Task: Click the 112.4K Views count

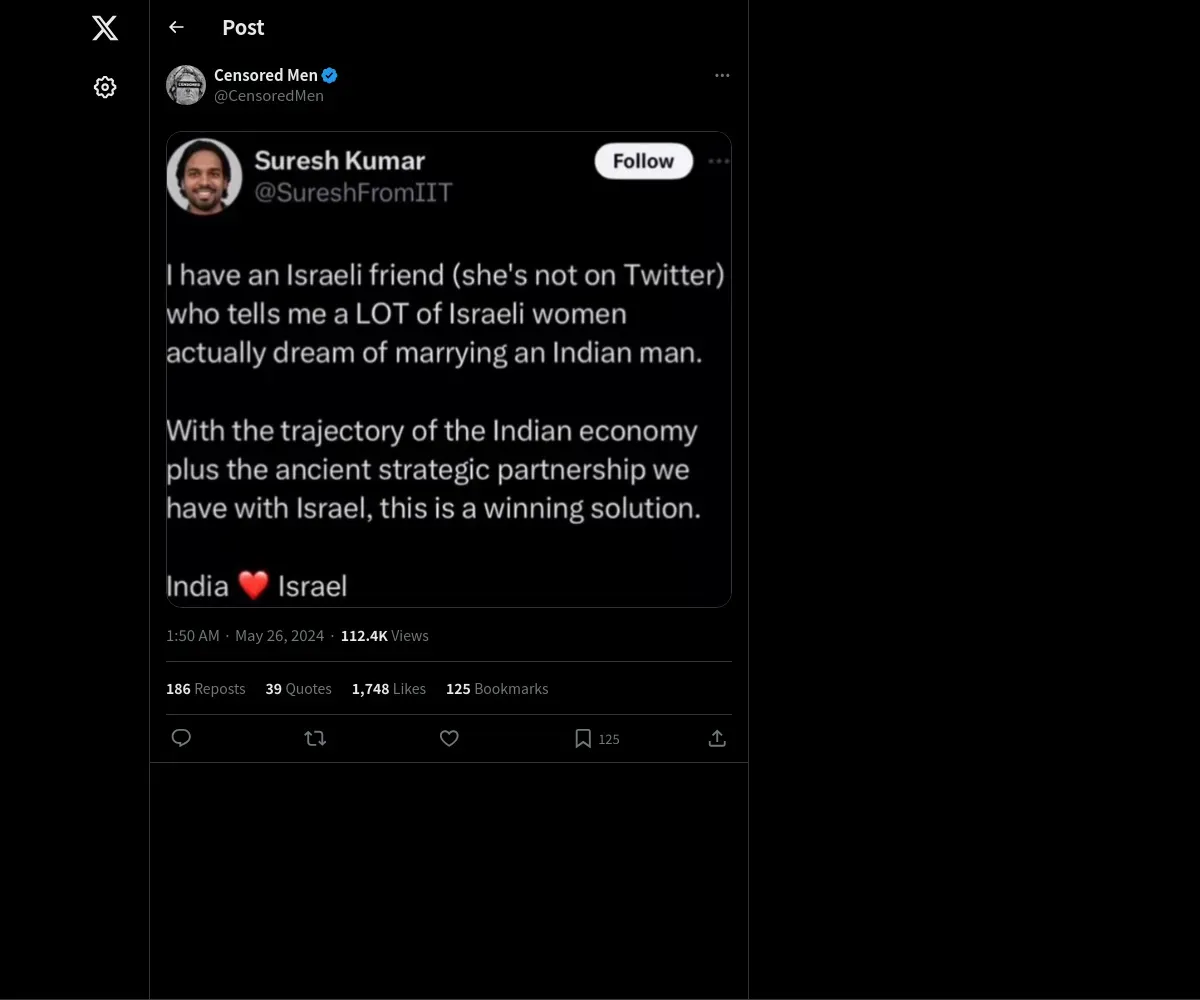Action: [x=384, y=636]
